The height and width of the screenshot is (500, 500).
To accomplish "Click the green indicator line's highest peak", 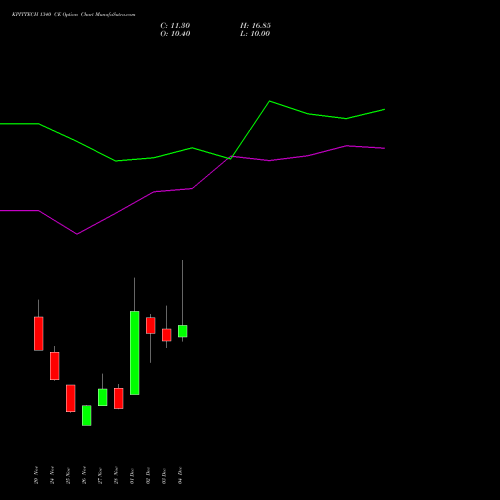I will click(x=270, y=101).
